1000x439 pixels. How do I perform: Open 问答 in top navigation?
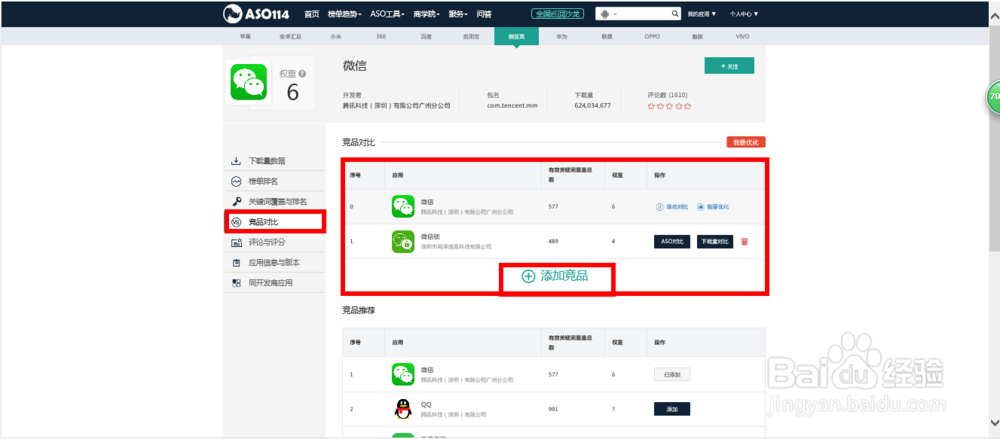click(x=484, y=14)
